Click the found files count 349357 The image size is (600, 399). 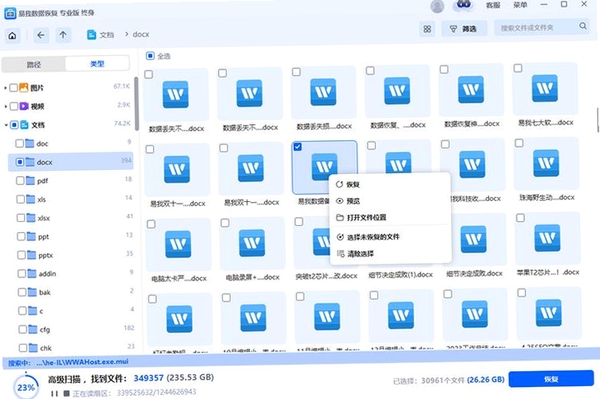(148, 378)
